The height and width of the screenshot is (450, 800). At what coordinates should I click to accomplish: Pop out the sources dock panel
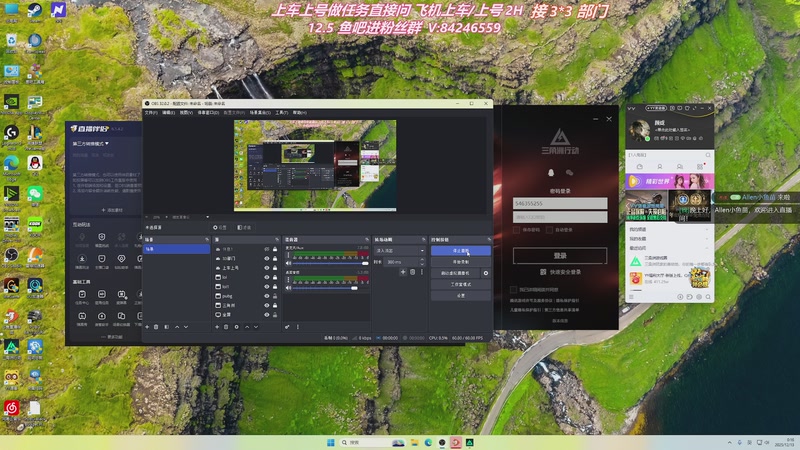pos(277,239)
